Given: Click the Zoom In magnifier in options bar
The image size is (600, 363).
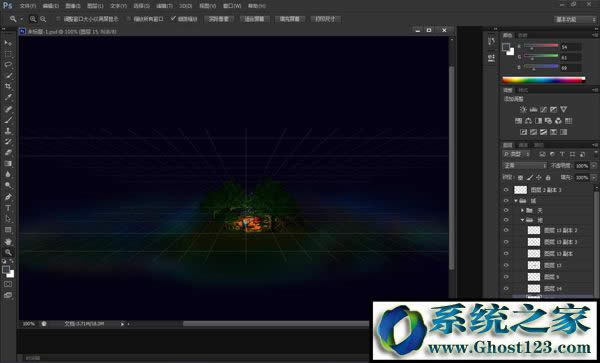Looking at the screenshot, I should click(x=33, y=19).
